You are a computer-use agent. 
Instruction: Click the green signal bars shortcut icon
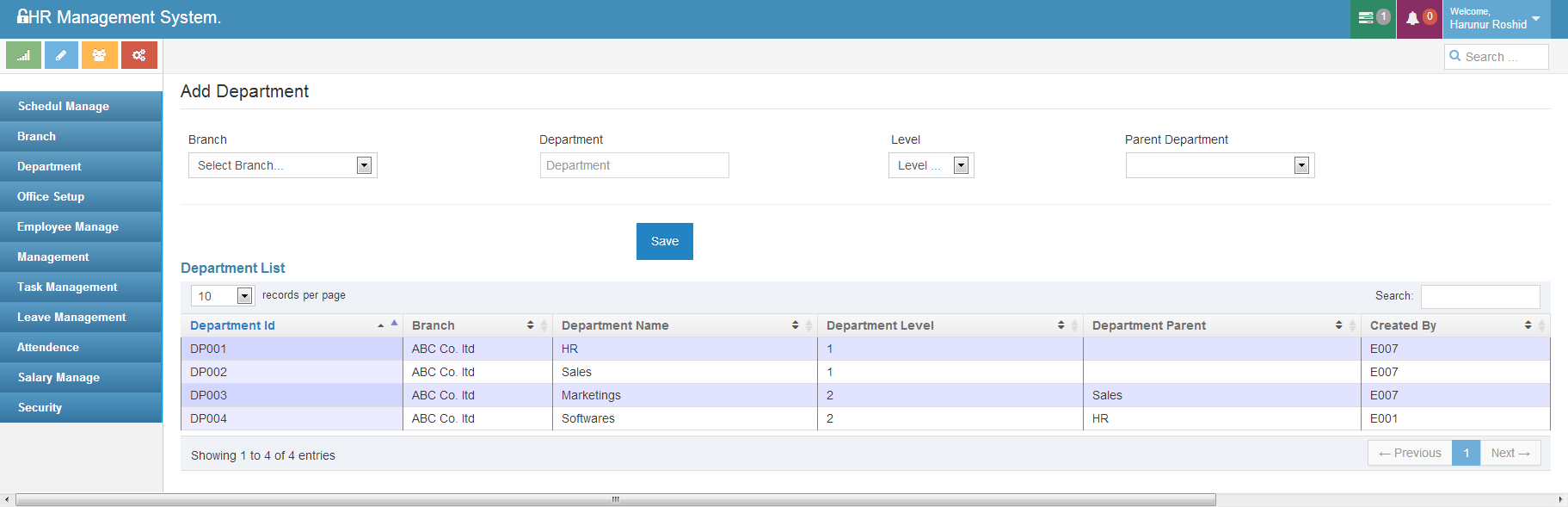tap(23, 55)
